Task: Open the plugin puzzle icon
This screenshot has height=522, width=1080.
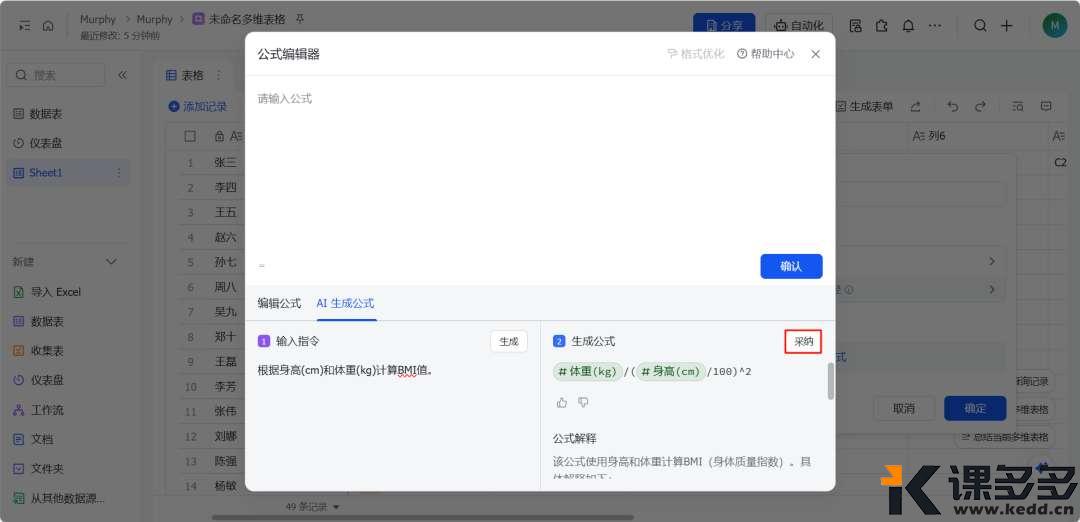Action: tap(882, 25)
